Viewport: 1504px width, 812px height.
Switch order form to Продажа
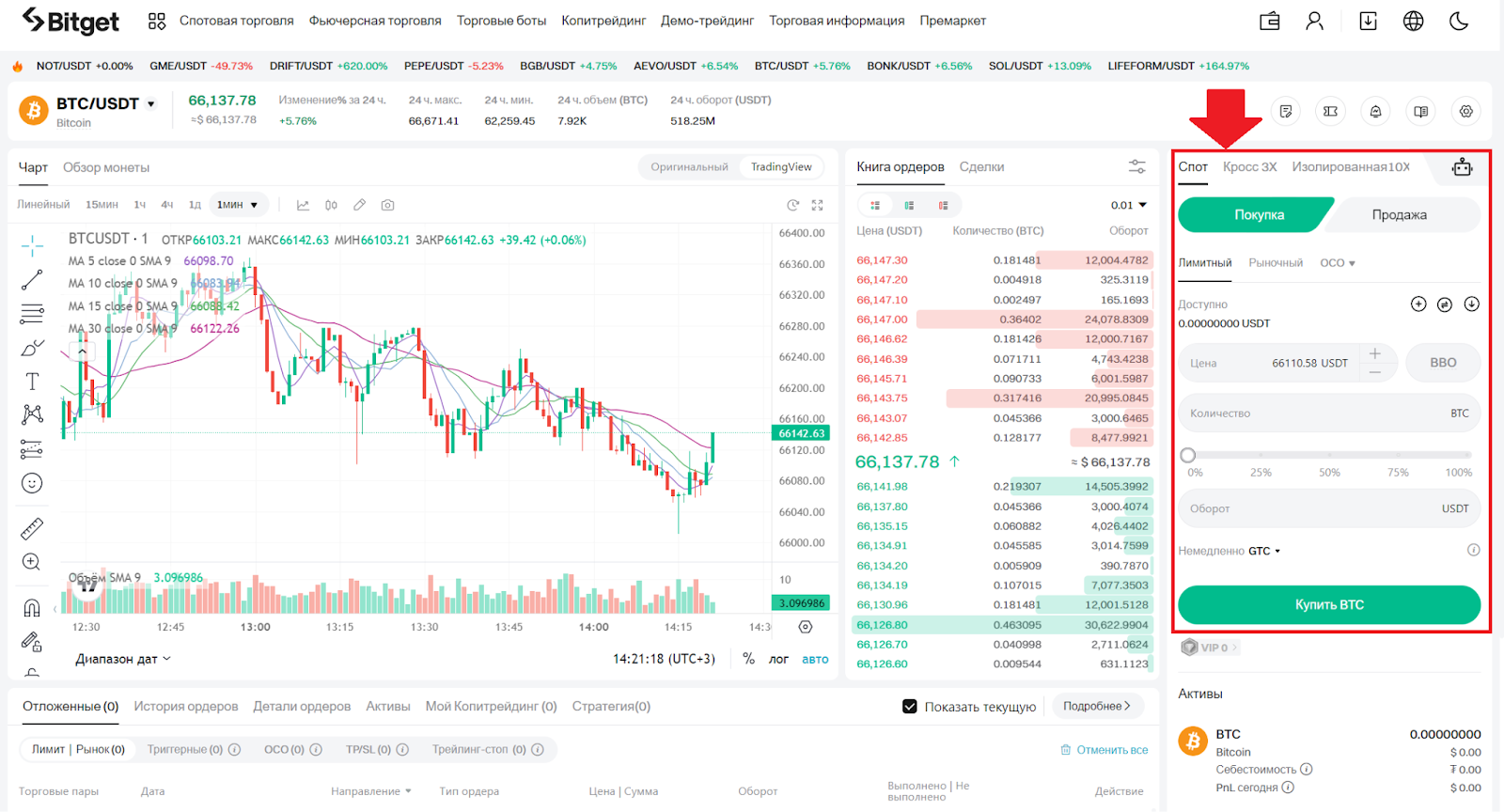1399,215
